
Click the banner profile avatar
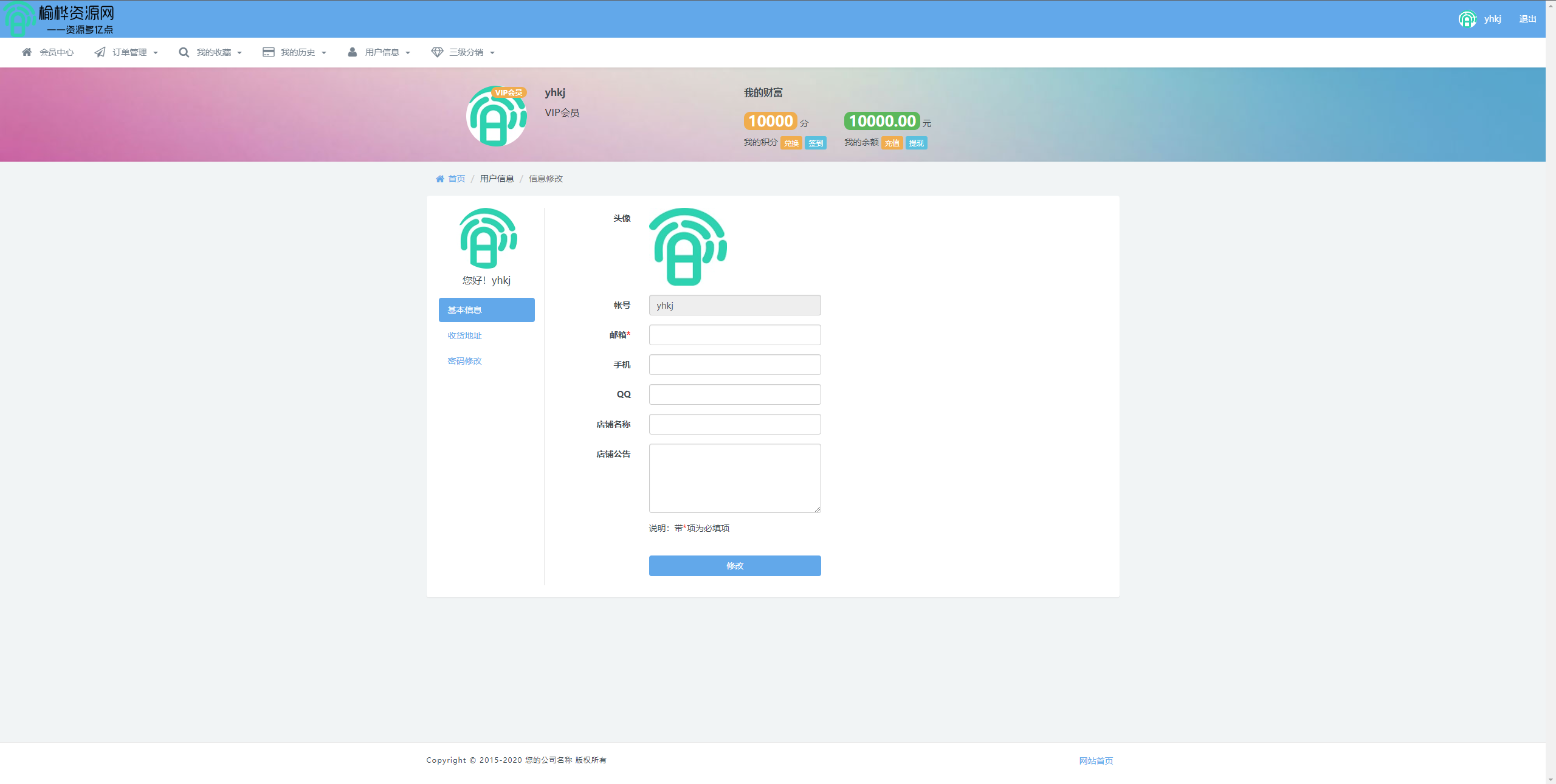pos(497,116)
